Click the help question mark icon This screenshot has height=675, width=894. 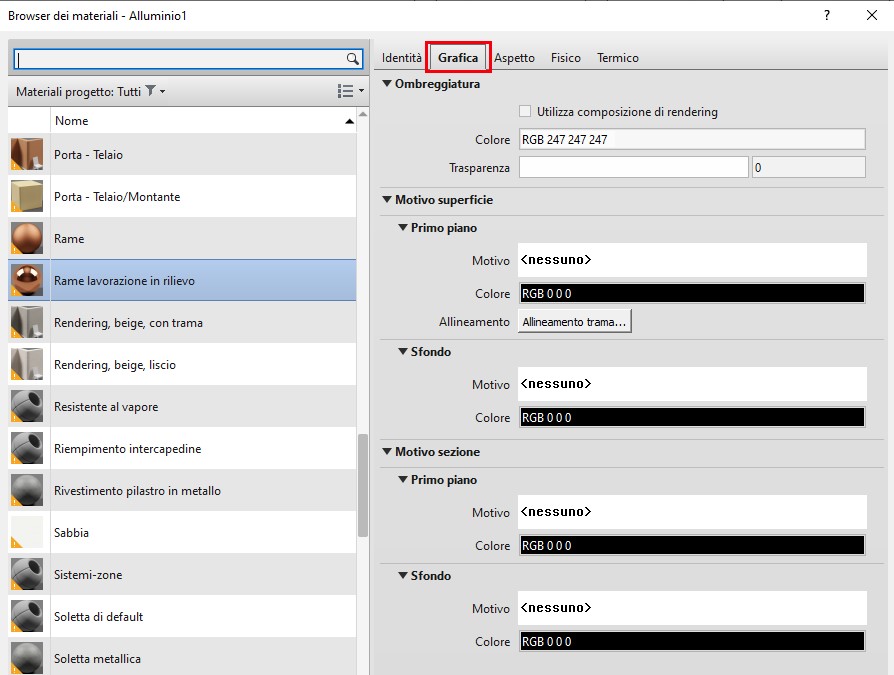(827, 15)
